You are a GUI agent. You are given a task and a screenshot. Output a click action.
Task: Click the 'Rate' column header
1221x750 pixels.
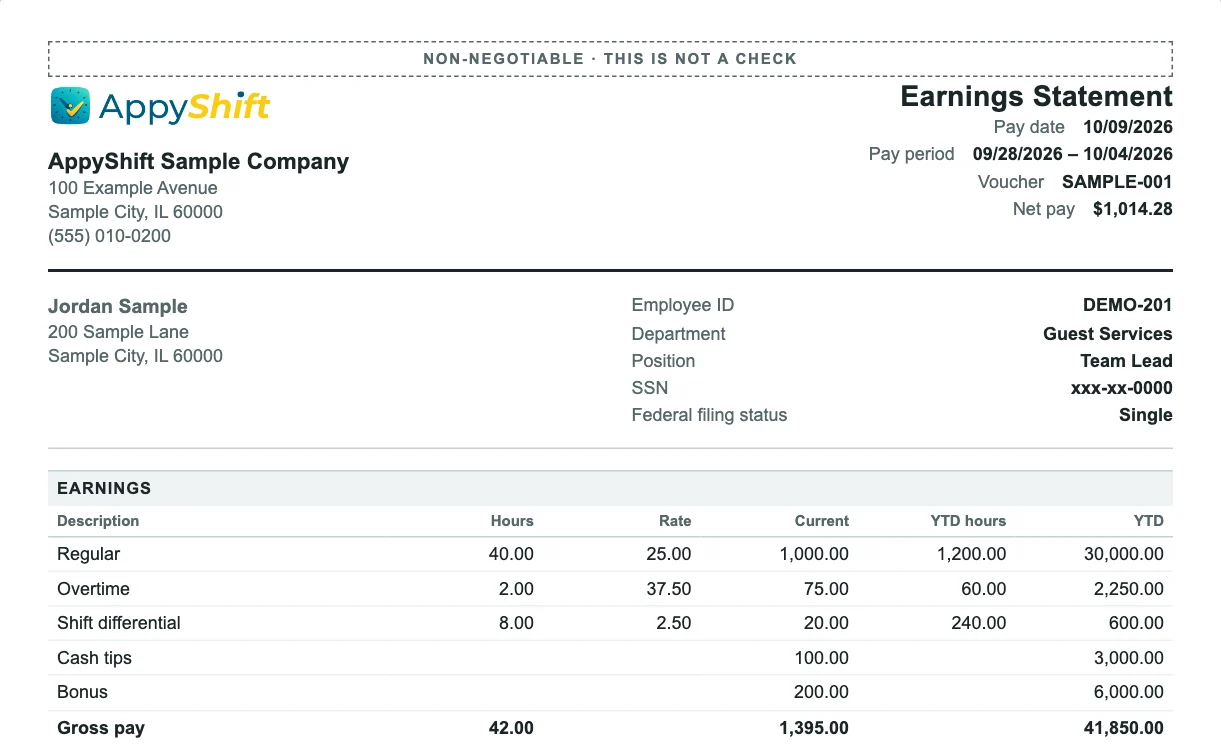pyautogui.click(x=675, y=521)
